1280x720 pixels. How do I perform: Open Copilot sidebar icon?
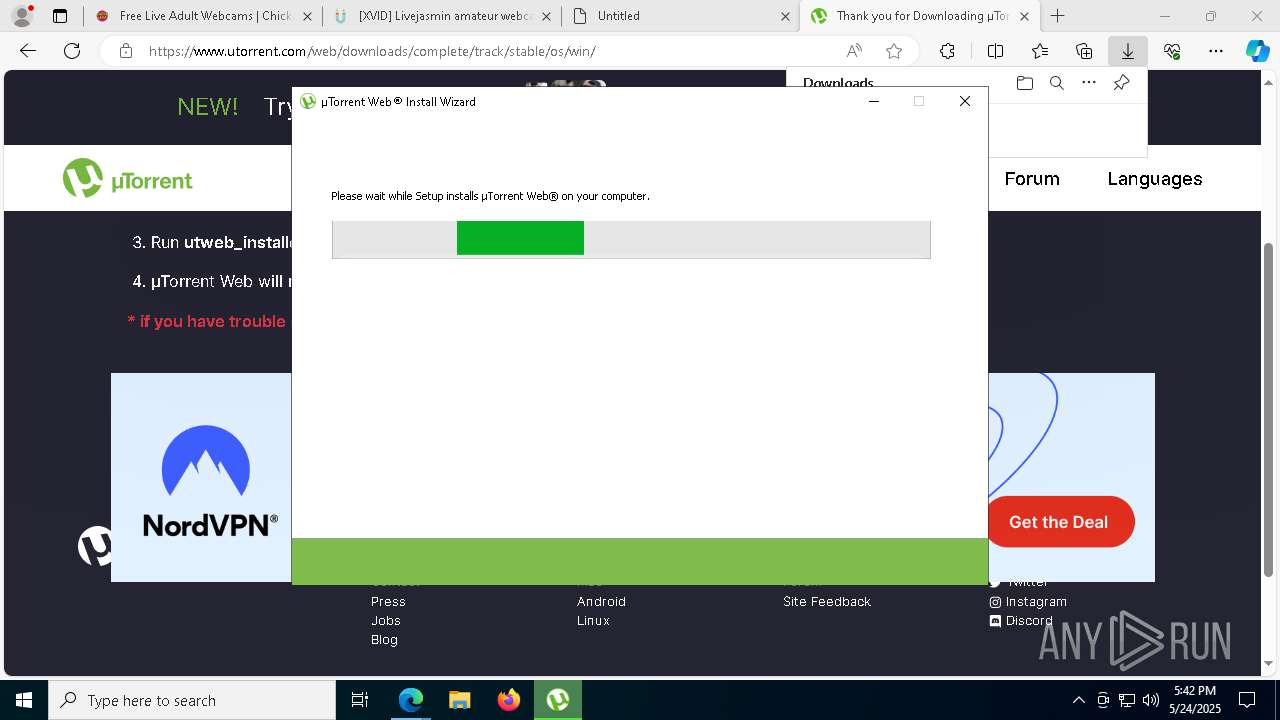[x=1258, y=51]
